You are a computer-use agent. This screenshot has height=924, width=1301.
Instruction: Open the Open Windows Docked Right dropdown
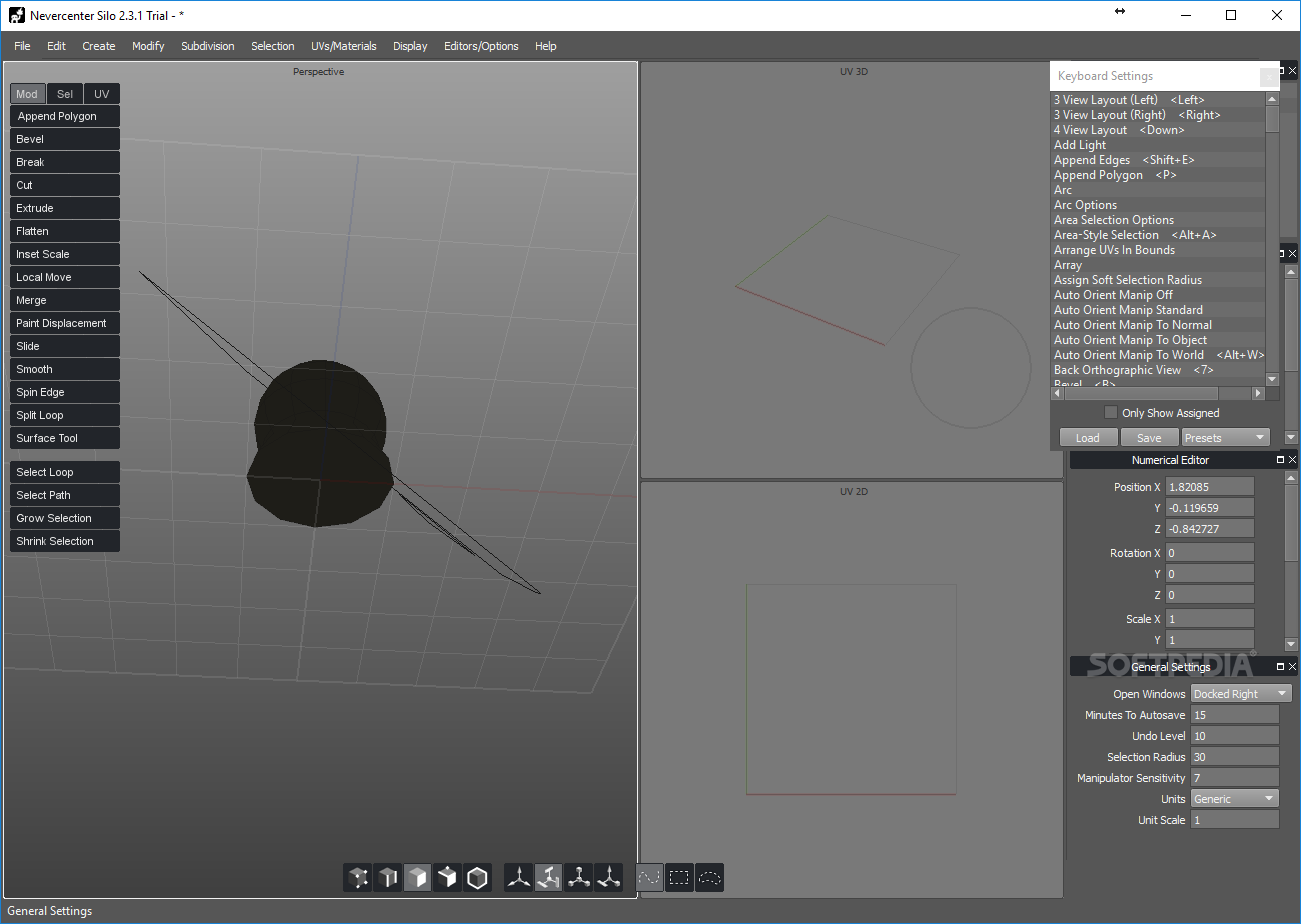[x=1241, y=694]
